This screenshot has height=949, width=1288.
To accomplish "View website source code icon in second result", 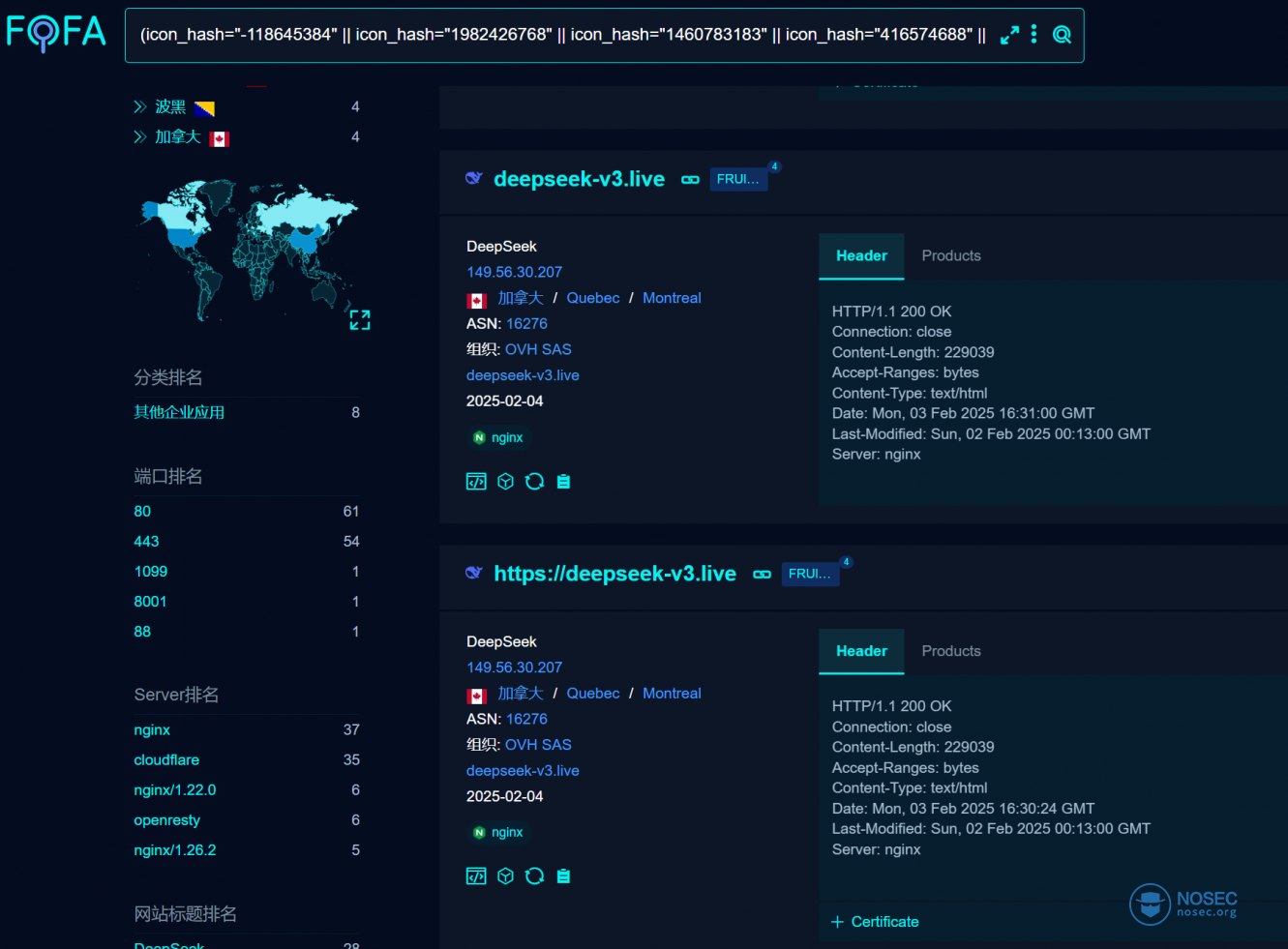I will point(476,875).
